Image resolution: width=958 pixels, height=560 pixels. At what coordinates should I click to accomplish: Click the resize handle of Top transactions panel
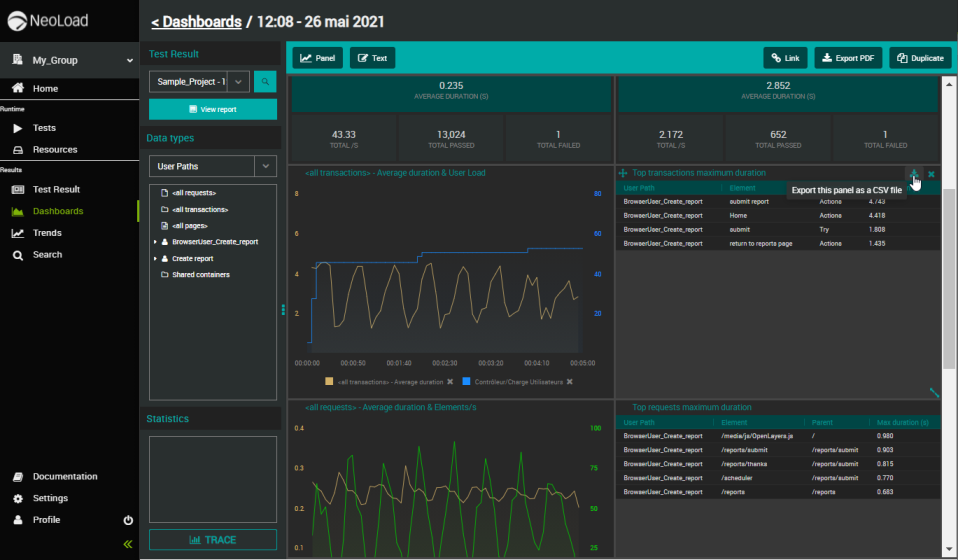(x=934, y=393)
